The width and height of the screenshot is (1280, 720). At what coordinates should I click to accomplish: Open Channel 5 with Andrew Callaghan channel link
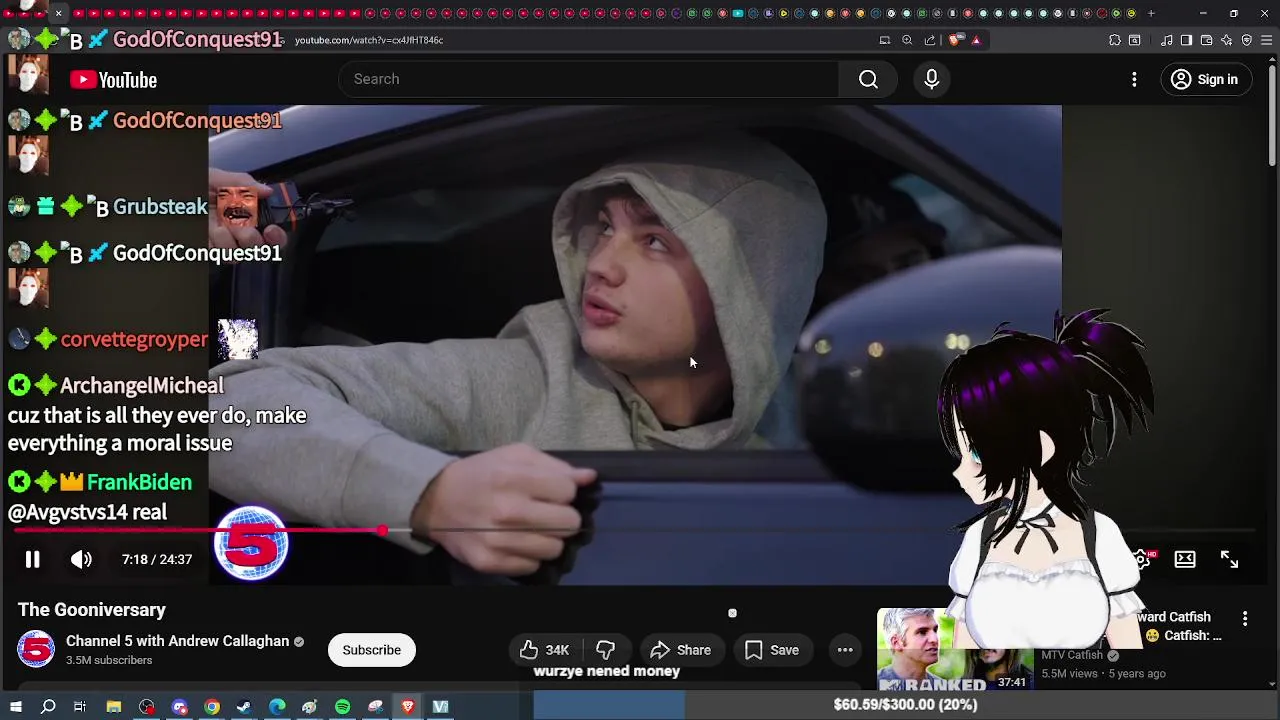point(177,641)
